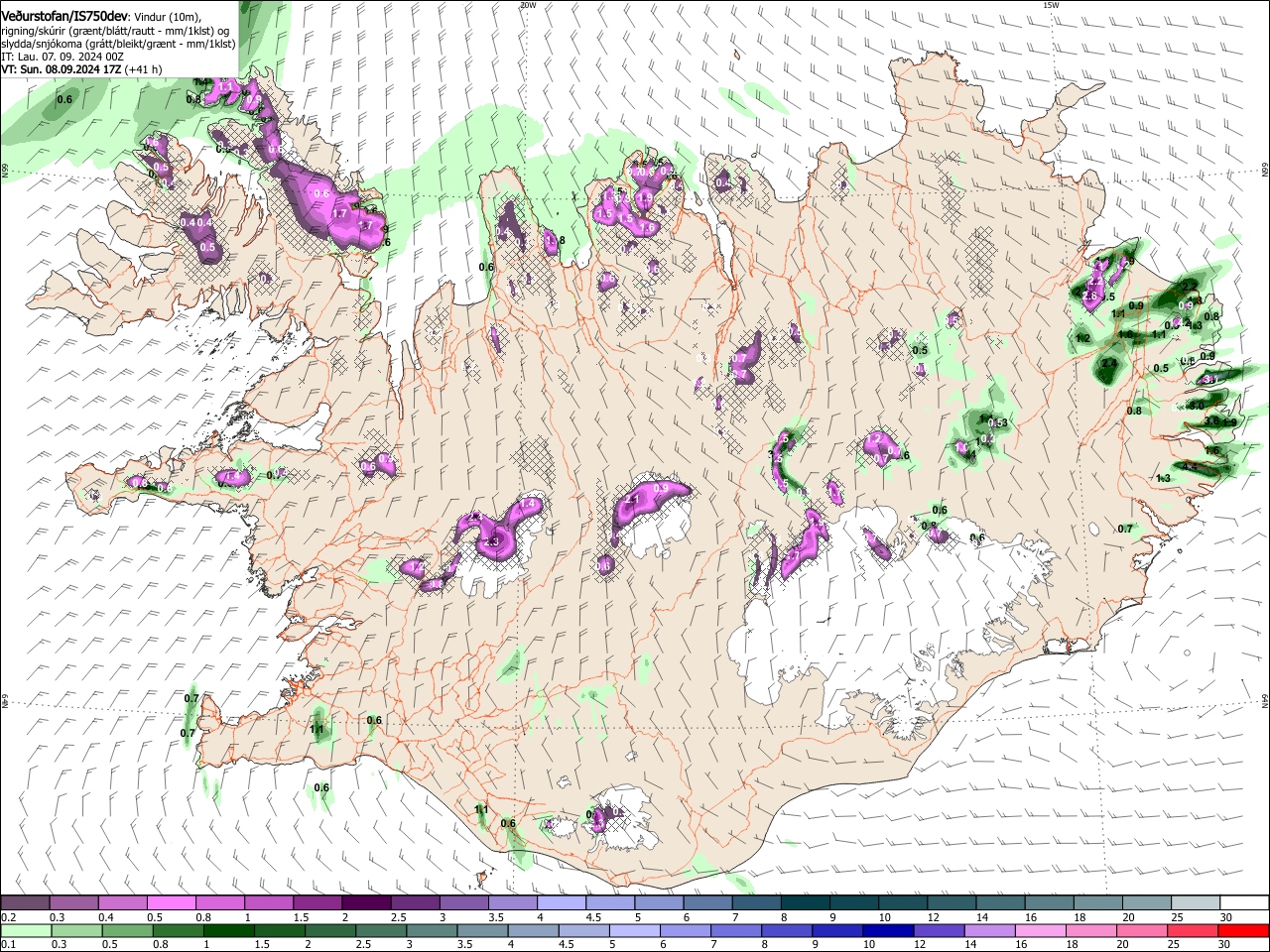Click the pale blue top swatch starting at 4
Image resolution: width=1270 pixels, height=952 pixels.
(562, 903)
